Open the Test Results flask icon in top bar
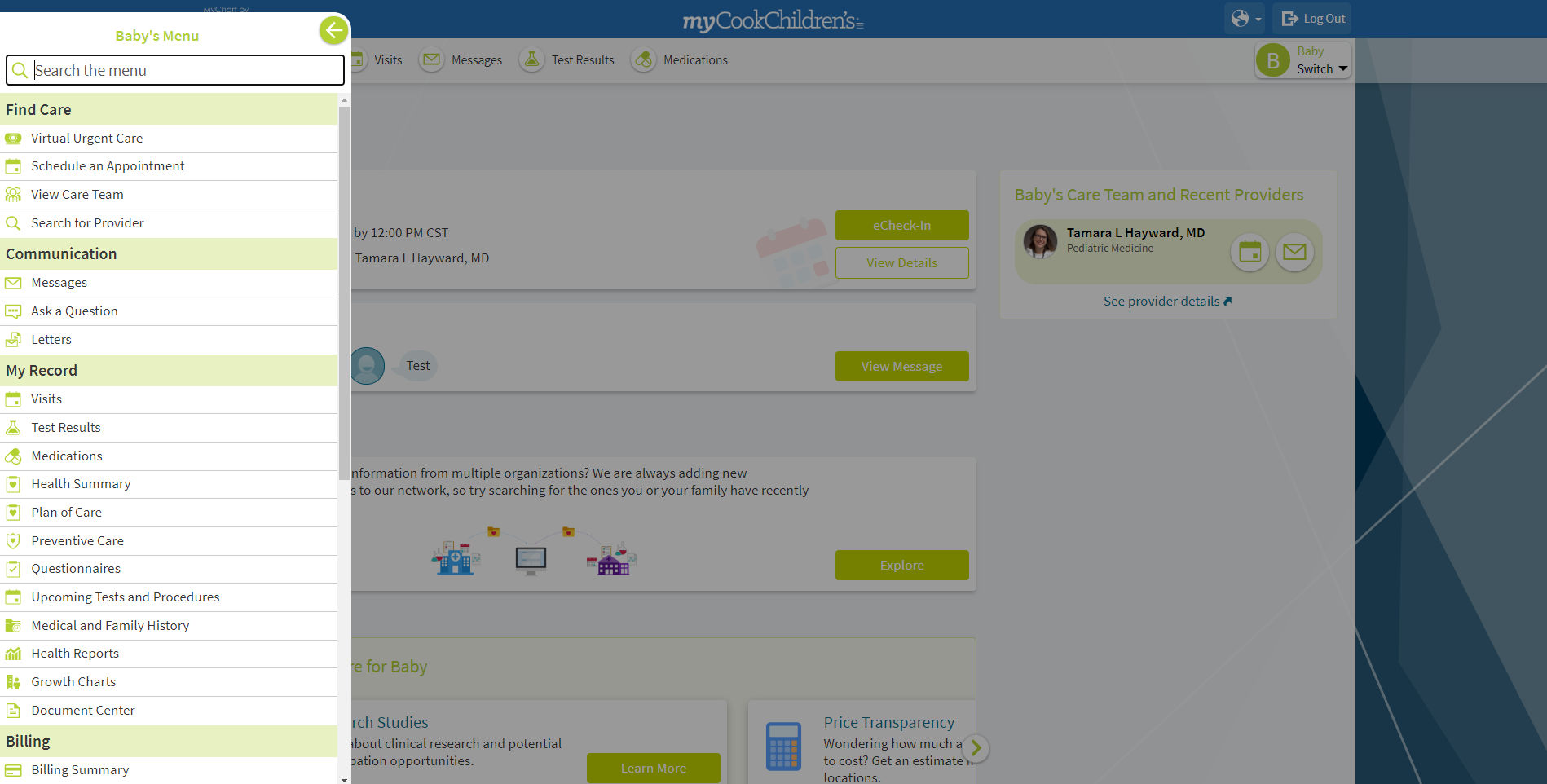The height and width of the screenshot is (784, 1547). point(531,59)
